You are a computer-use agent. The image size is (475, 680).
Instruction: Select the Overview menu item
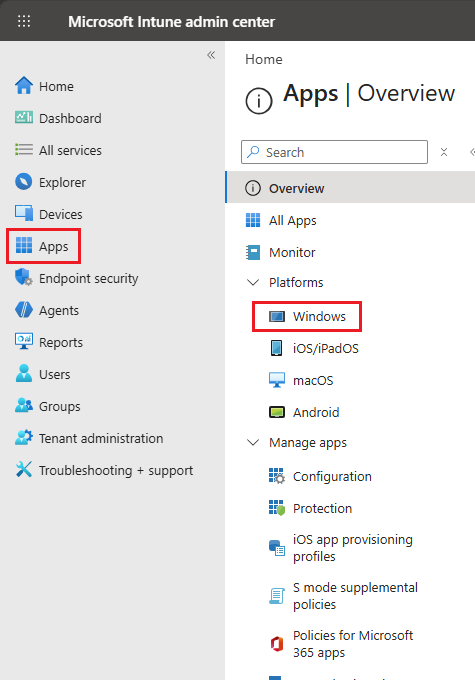pyautogui.click(x=351, y=188)
